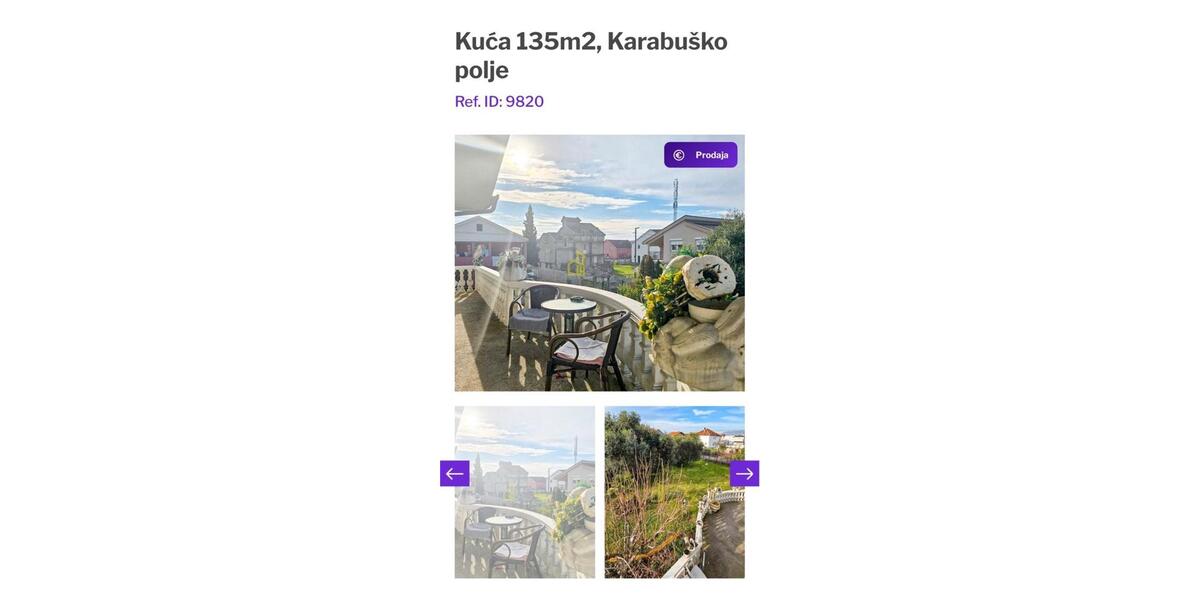Click the left arrow for previous photo

(455, 474)
